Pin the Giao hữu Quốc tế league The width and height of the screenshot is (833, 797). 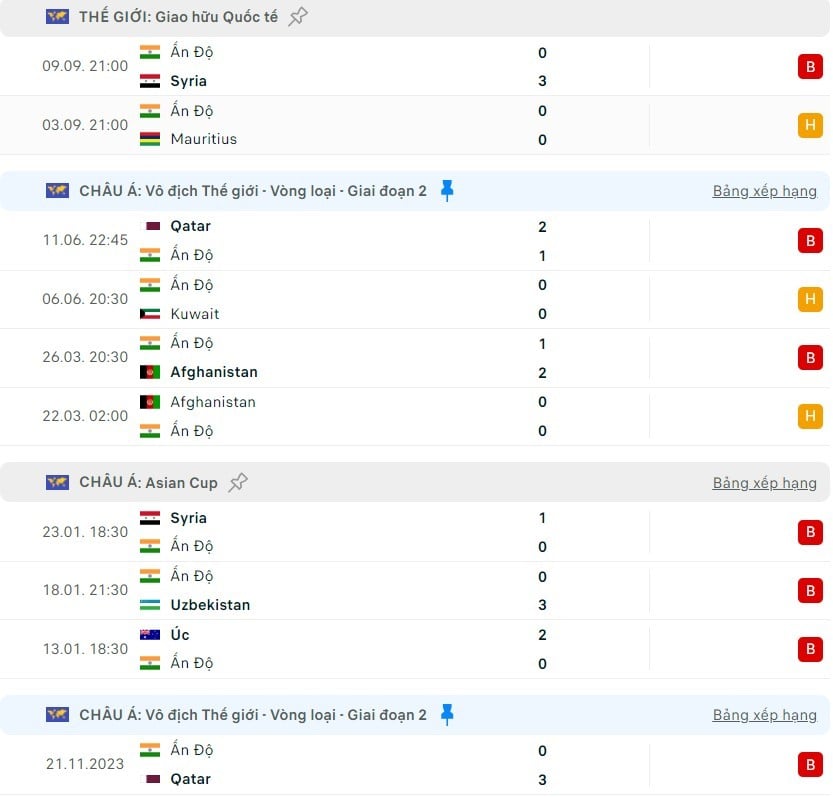[298, 16]
